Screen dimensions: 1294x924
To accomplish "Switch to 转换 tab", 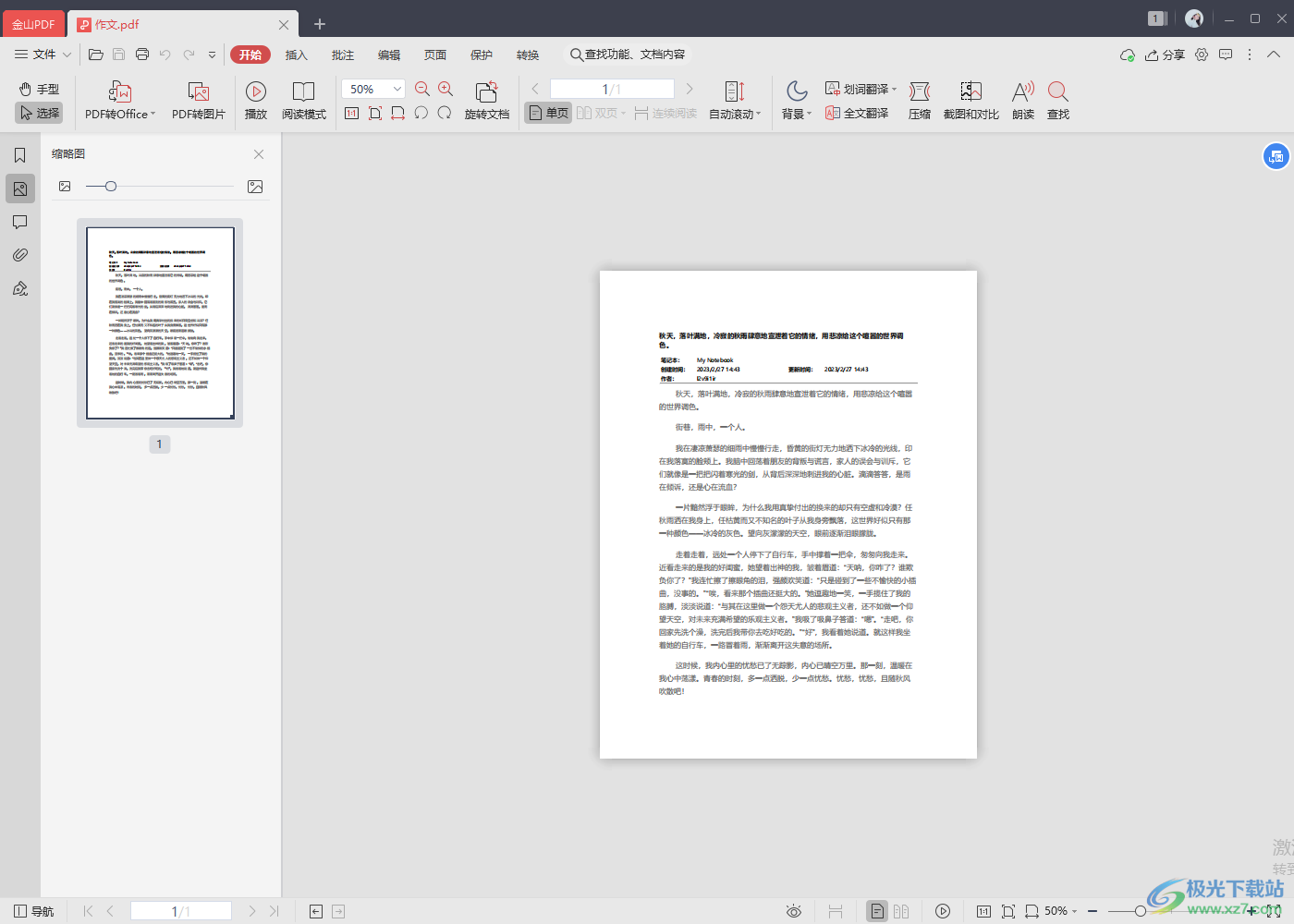I will pyautogui.click(x=528, y=55).
